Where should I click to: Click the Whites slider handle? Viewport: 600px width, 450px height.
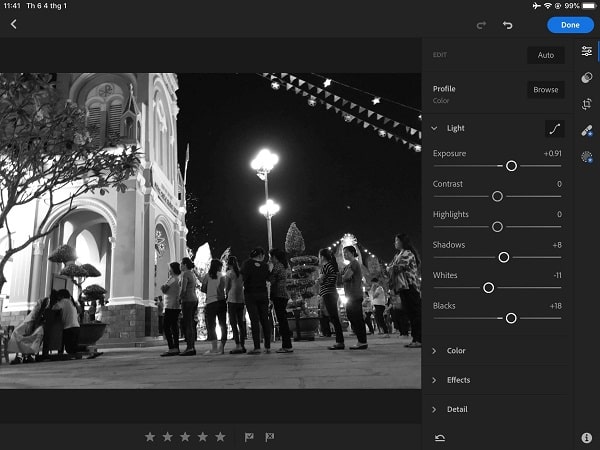(x=488, y=288)
